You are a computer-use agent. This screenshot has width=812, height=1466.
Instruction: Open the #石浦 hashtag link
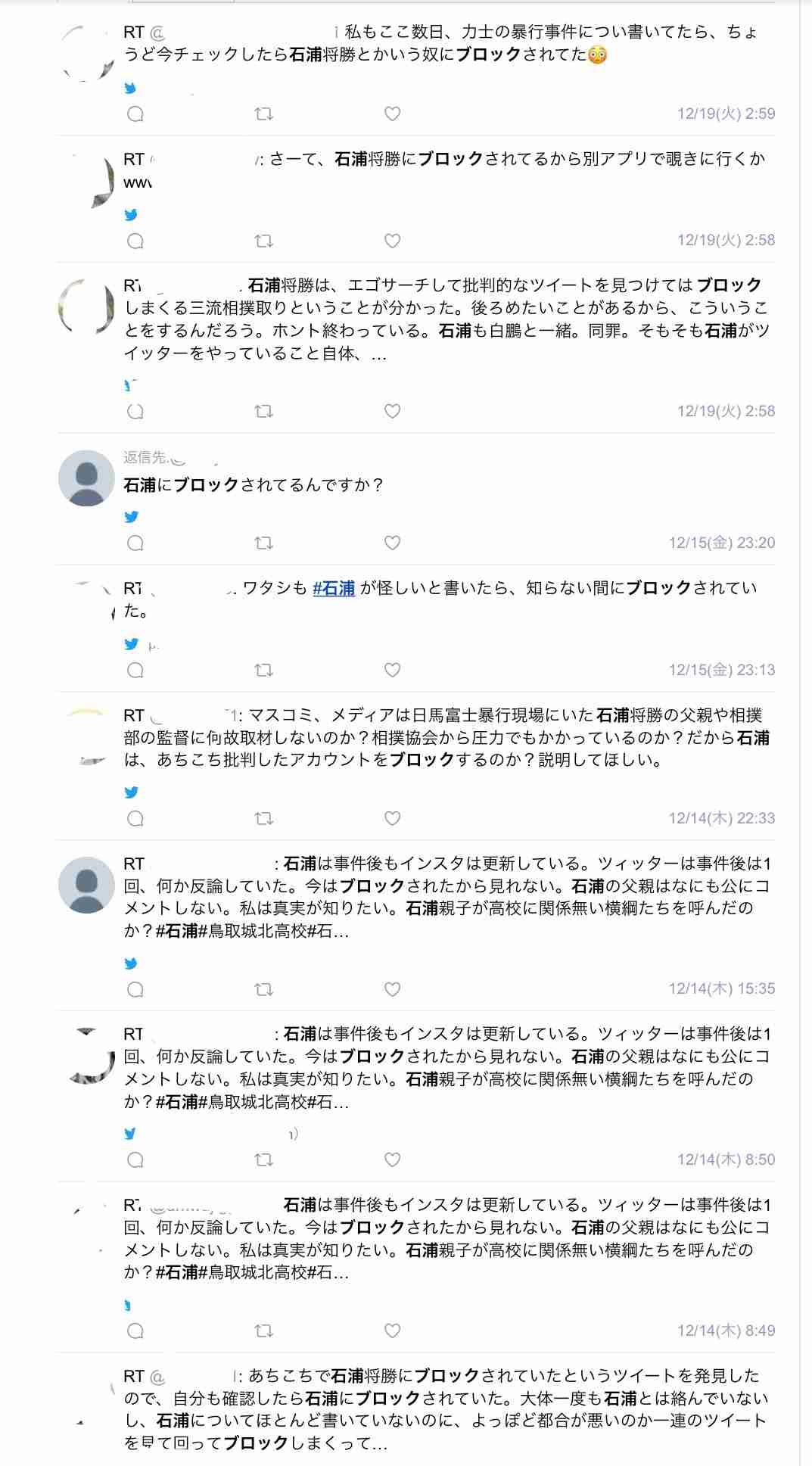point(334,588)
